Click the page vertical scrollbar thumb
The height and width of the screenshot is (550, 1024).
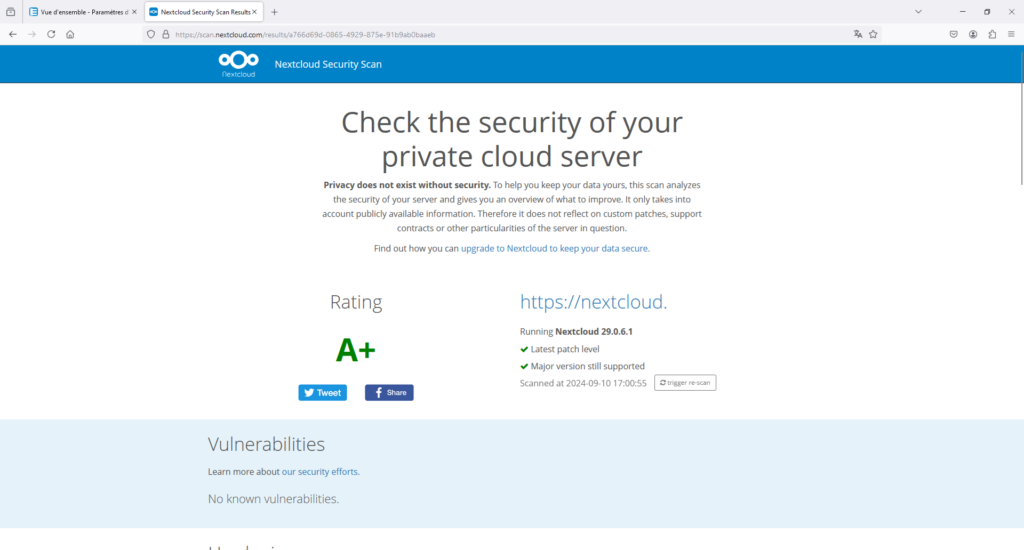[x=1021, y=116]
